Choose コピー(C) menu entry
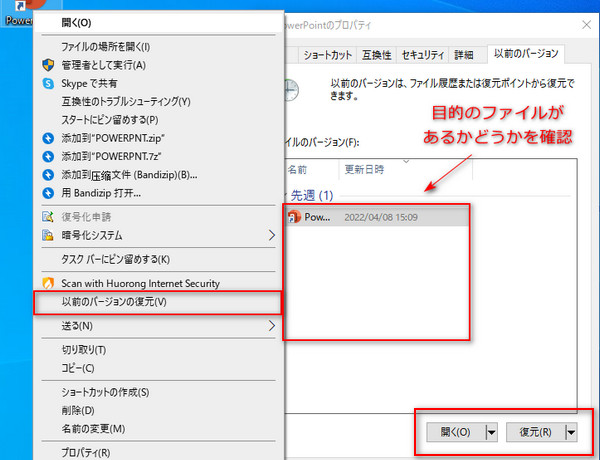The width and height of the screenshot is (600, 460). coord(158,368)
